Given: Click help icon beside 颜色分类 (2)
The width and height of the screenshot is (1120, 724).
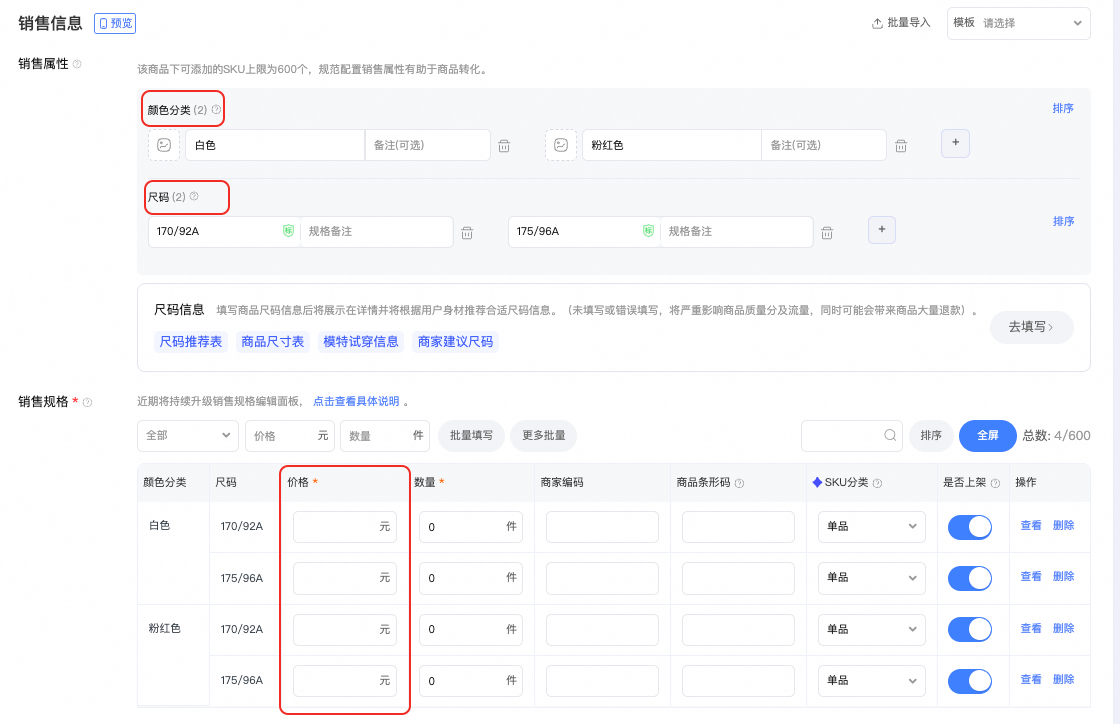Looking at the screenshot, I should [x=216, y=110].
